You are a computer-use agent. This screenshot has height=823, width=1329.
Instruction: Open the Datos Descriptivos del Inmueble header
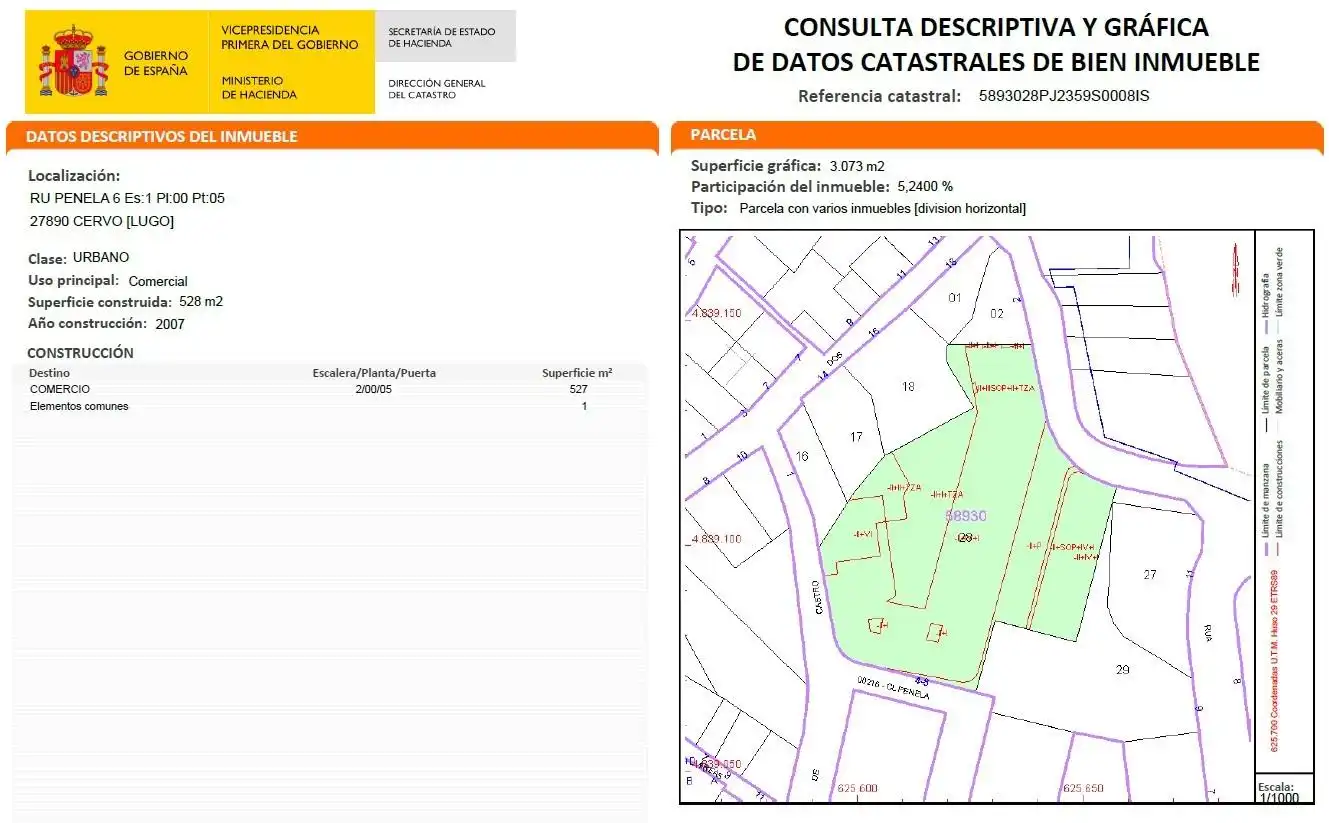[332, 137]
